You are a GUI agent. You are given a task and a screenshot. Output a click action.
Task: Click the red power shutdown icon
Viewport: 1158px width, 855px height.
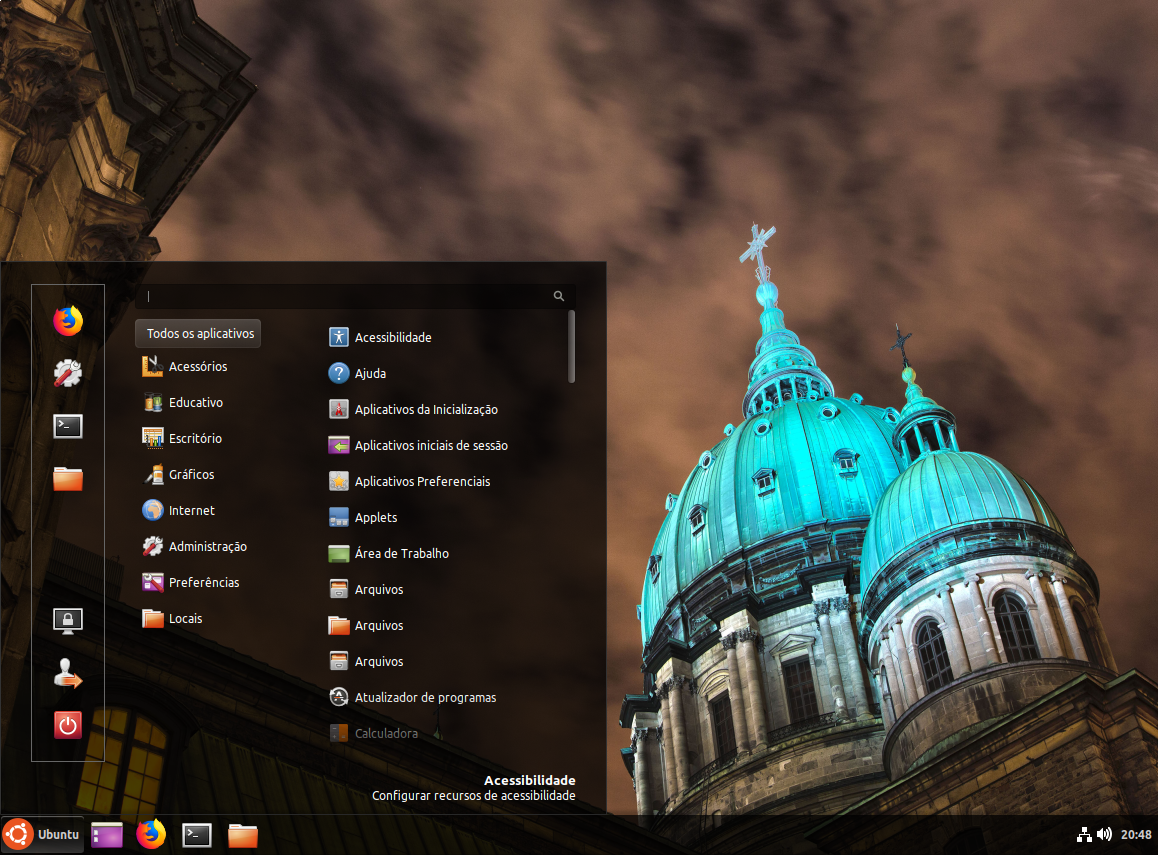tap(68, 725)
